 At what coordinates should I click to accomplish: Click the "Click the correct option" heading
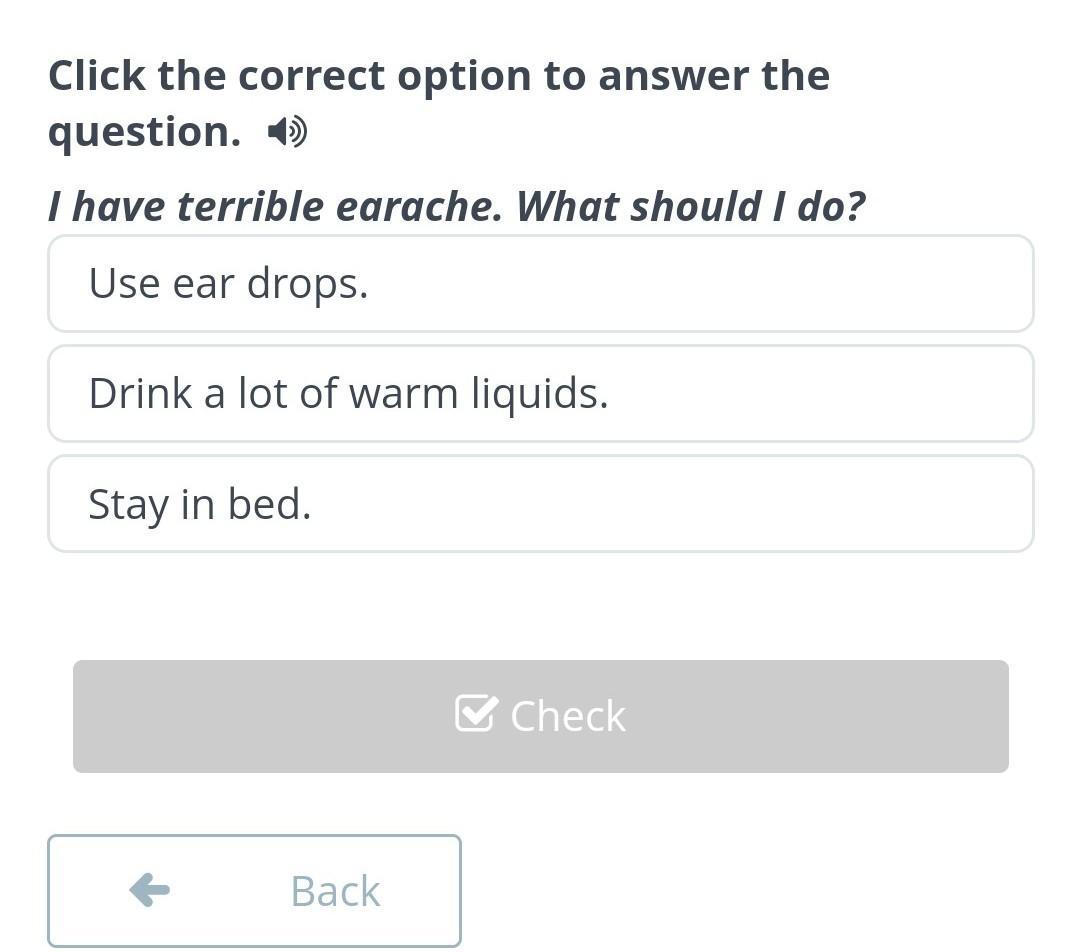[x=438, y=77]
